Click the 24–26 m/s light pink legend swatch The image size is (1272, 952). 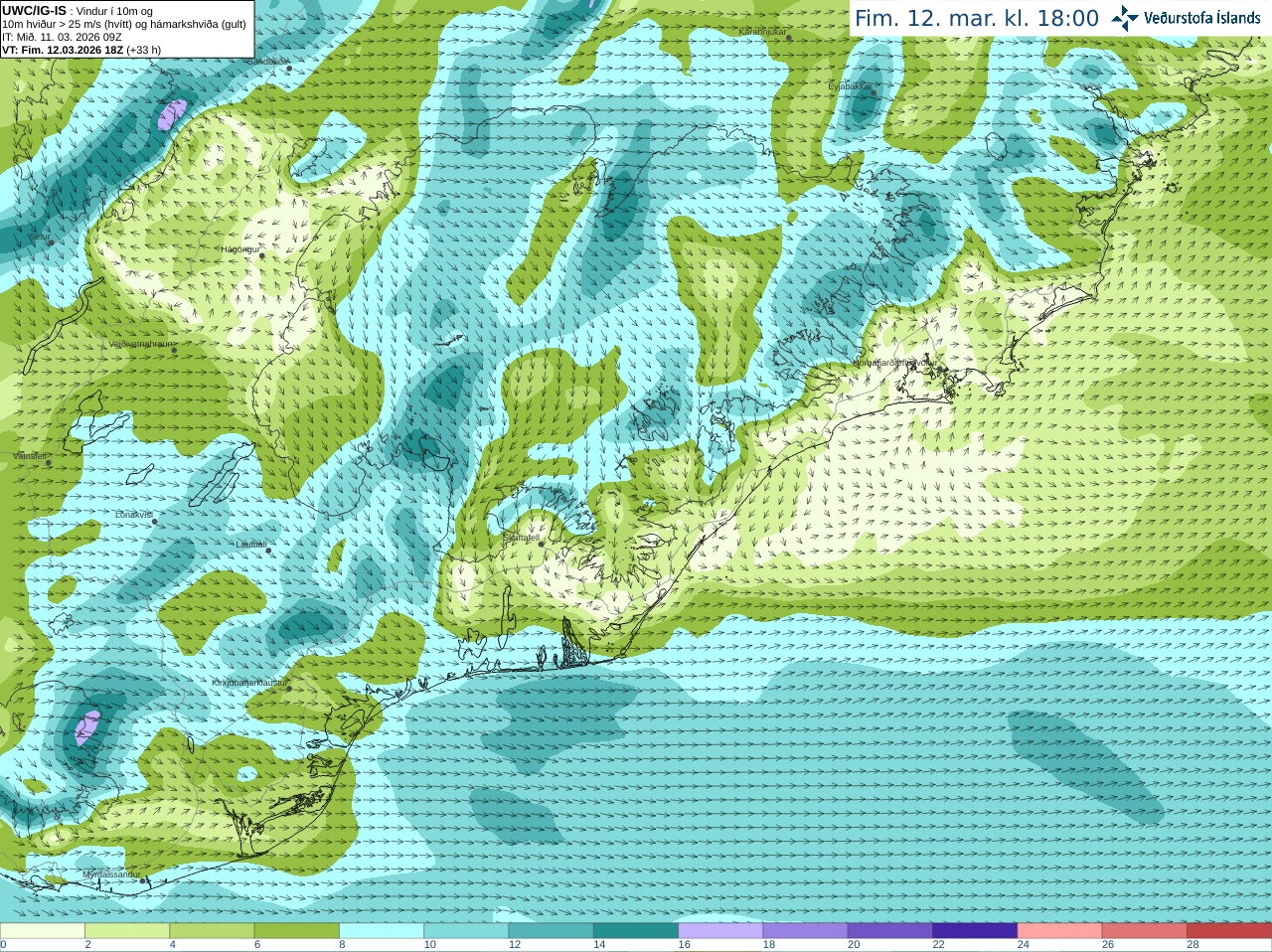coord(1060,931)
